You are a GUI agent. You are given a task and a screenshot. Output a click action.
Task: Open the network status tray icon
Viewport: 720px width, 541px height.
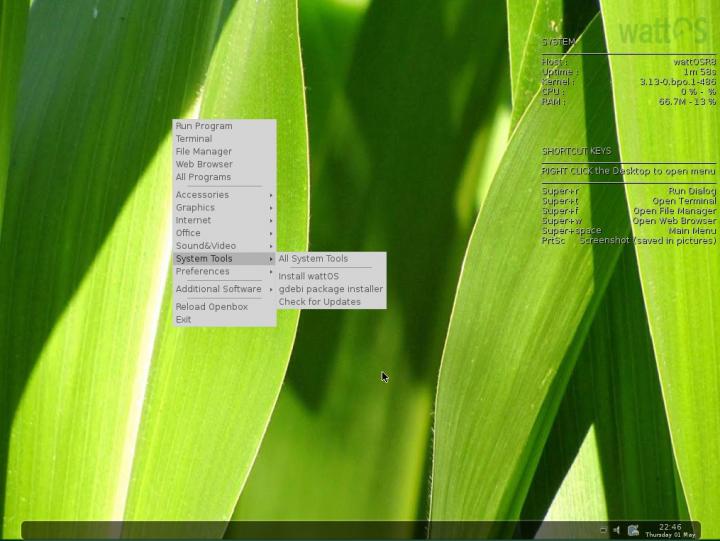(x=632, y=530)
